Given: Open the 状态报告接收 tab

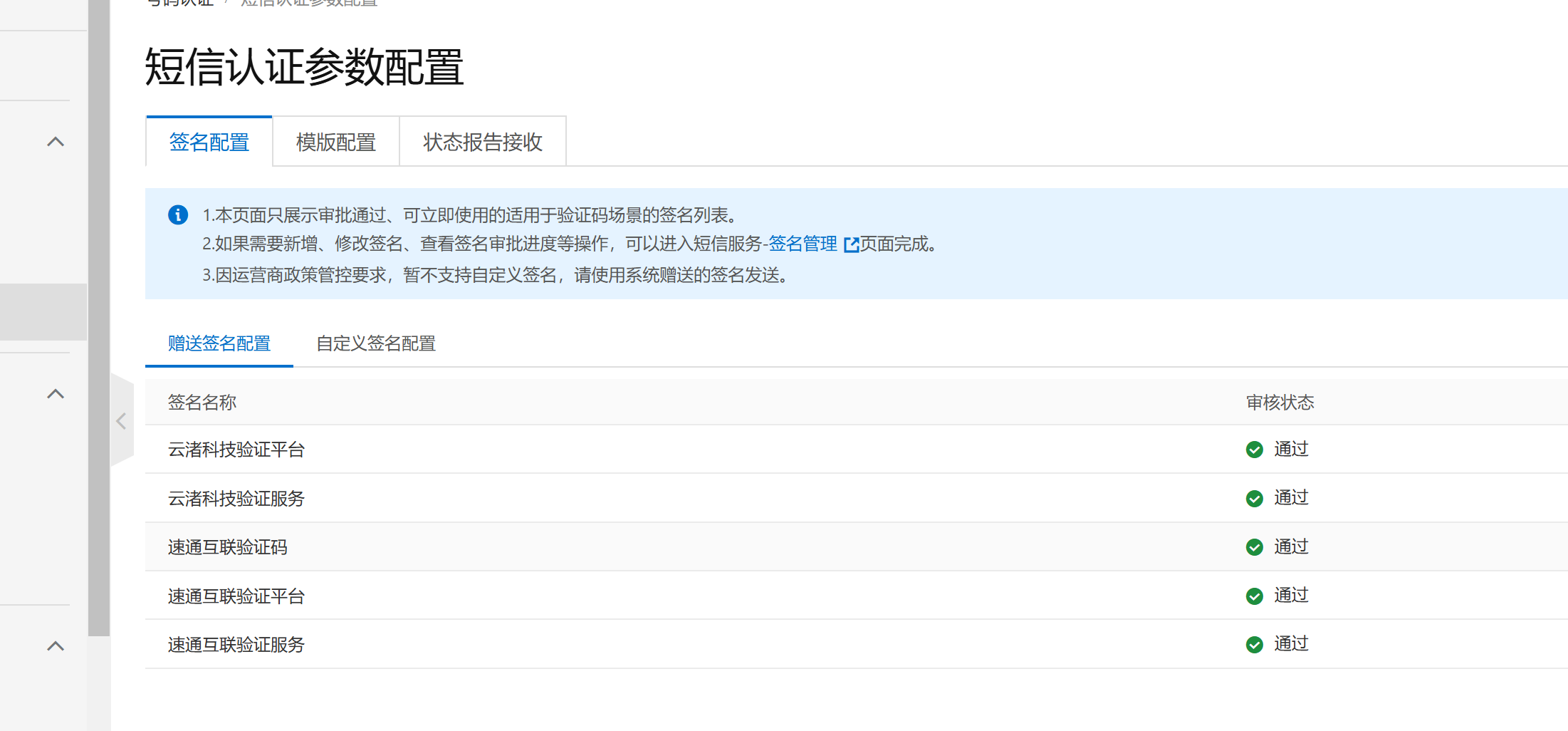Looking at the screenshot, I should [482, 142].
